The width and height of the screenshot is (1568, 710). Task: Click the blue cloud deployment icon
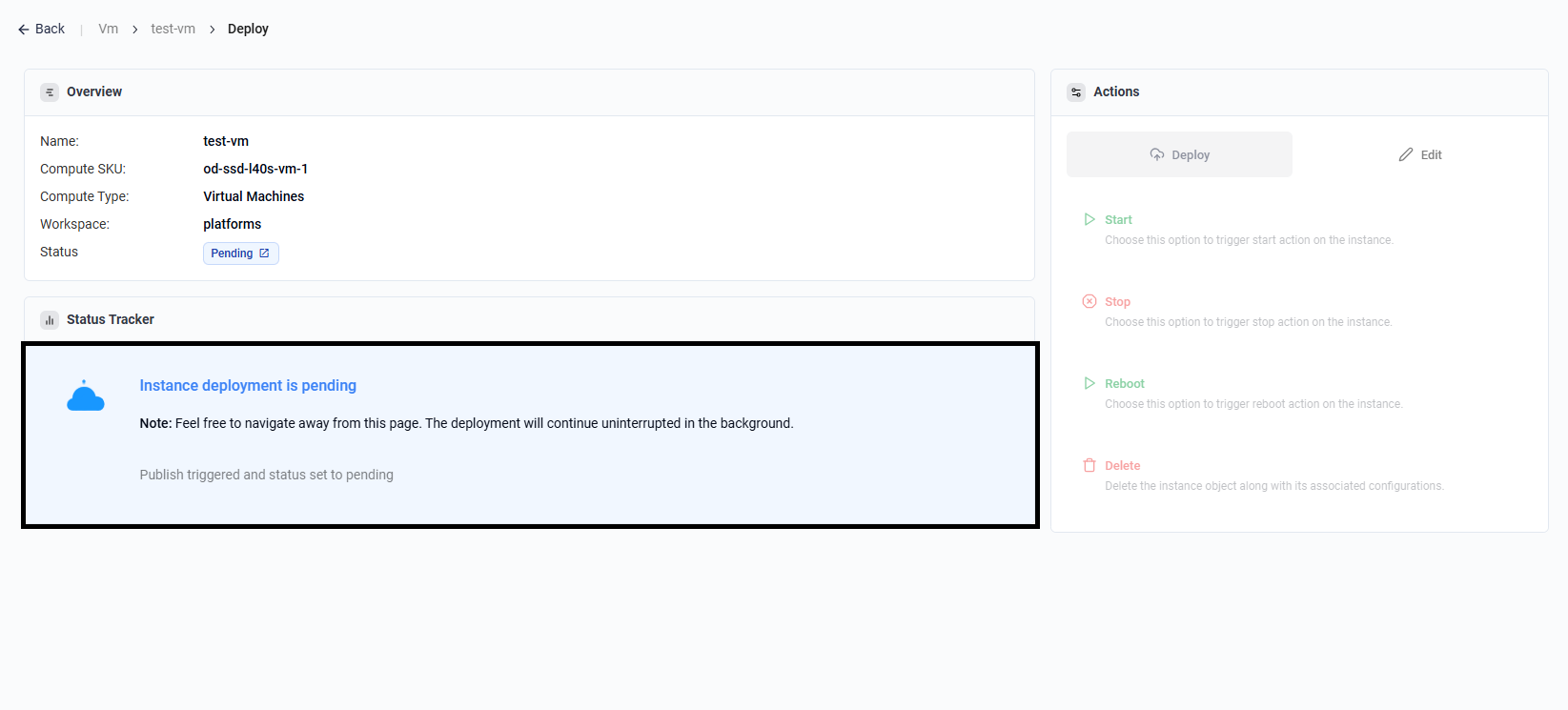coord(85,396)
